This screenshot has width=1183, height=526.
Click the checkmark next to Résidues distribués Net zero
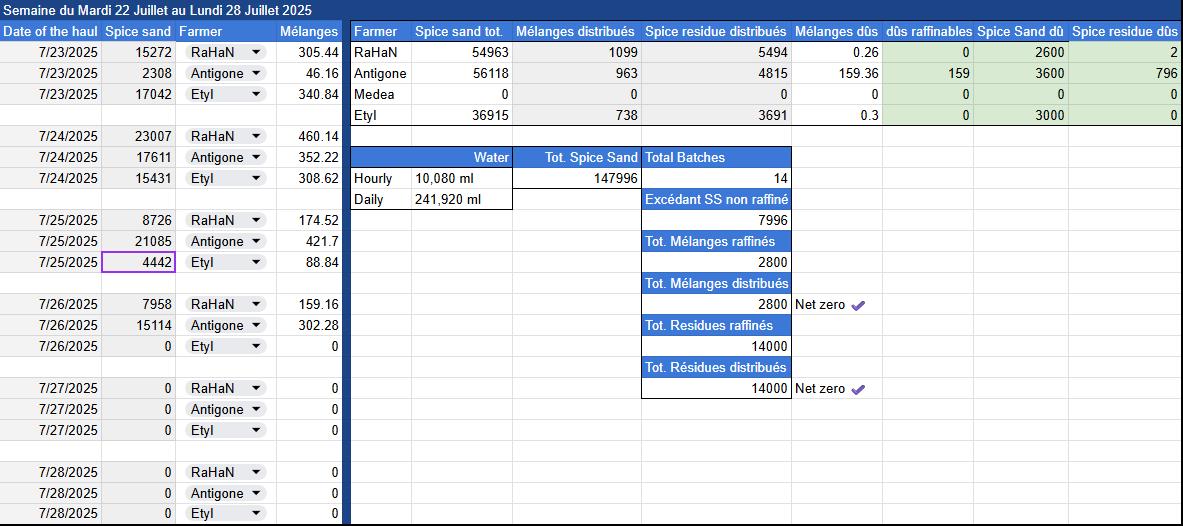(857, 389)
